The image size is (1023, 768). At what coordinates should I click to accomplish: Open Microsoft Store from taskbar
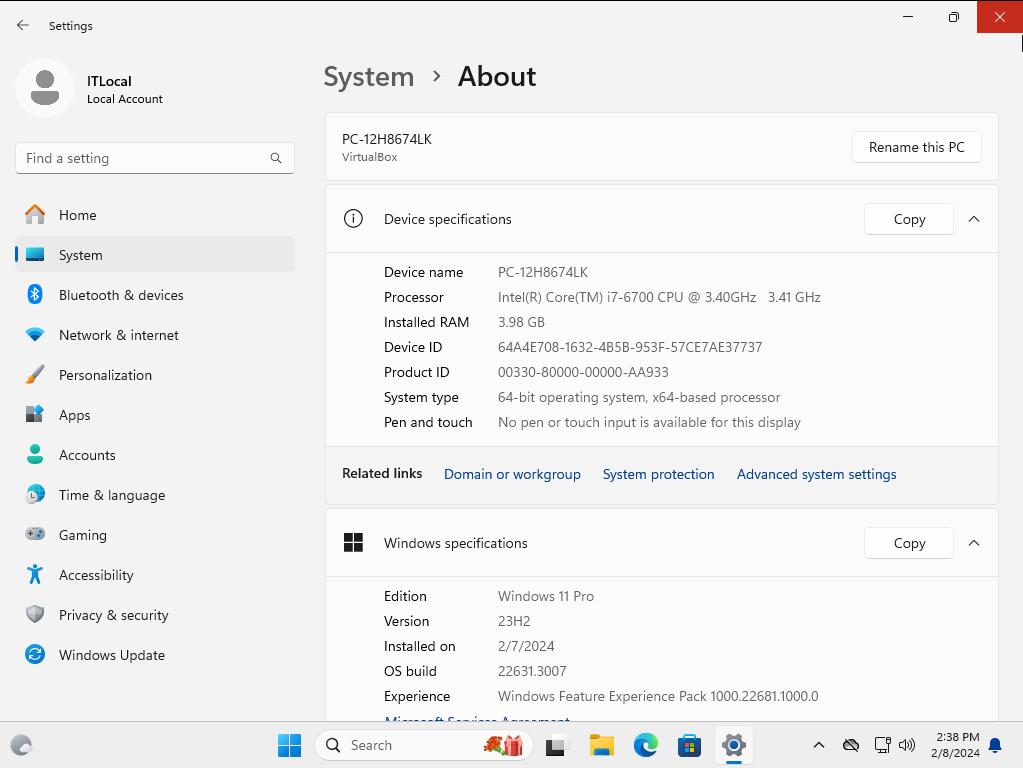[689, 745]
